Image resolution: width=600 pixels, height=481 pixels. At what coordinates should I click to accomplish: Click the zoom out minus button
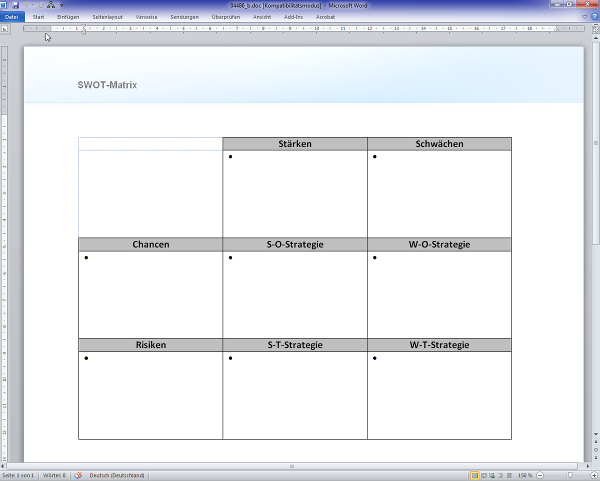click(x=541, y=476)
